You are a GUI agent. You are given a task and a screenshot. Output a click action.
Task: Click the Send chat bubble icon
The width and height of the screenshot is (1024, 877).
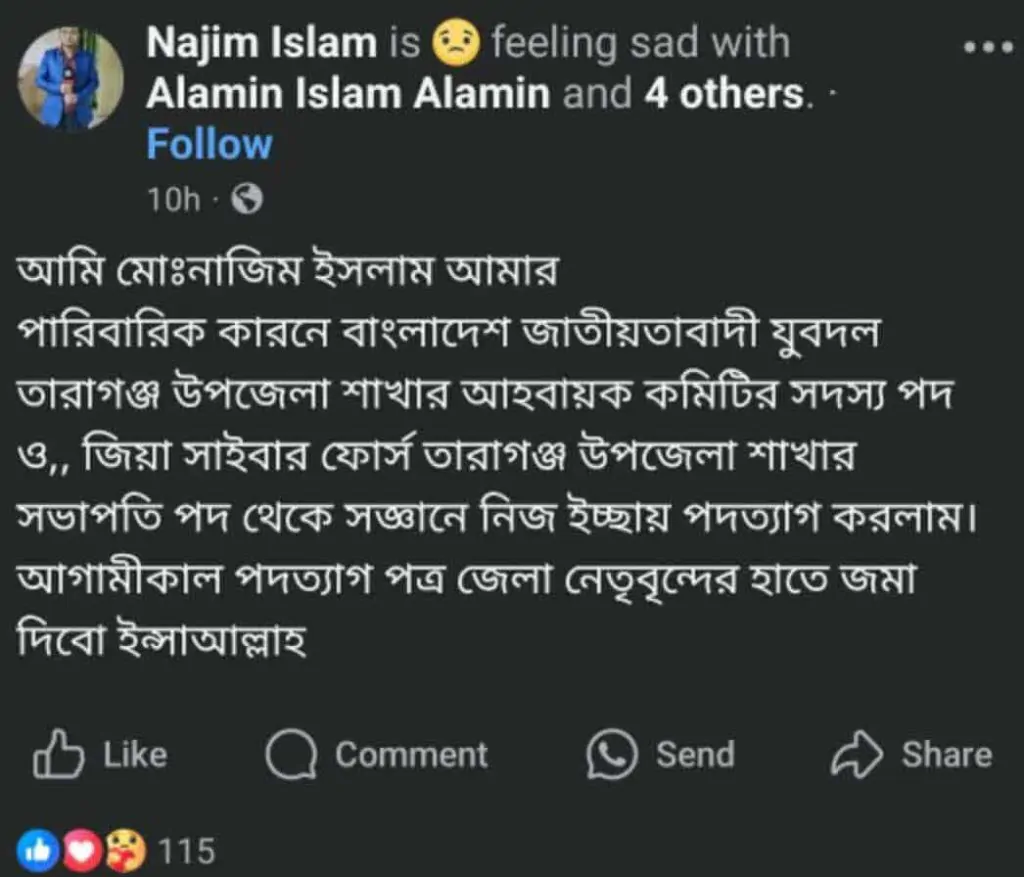(x=612, y=754)
